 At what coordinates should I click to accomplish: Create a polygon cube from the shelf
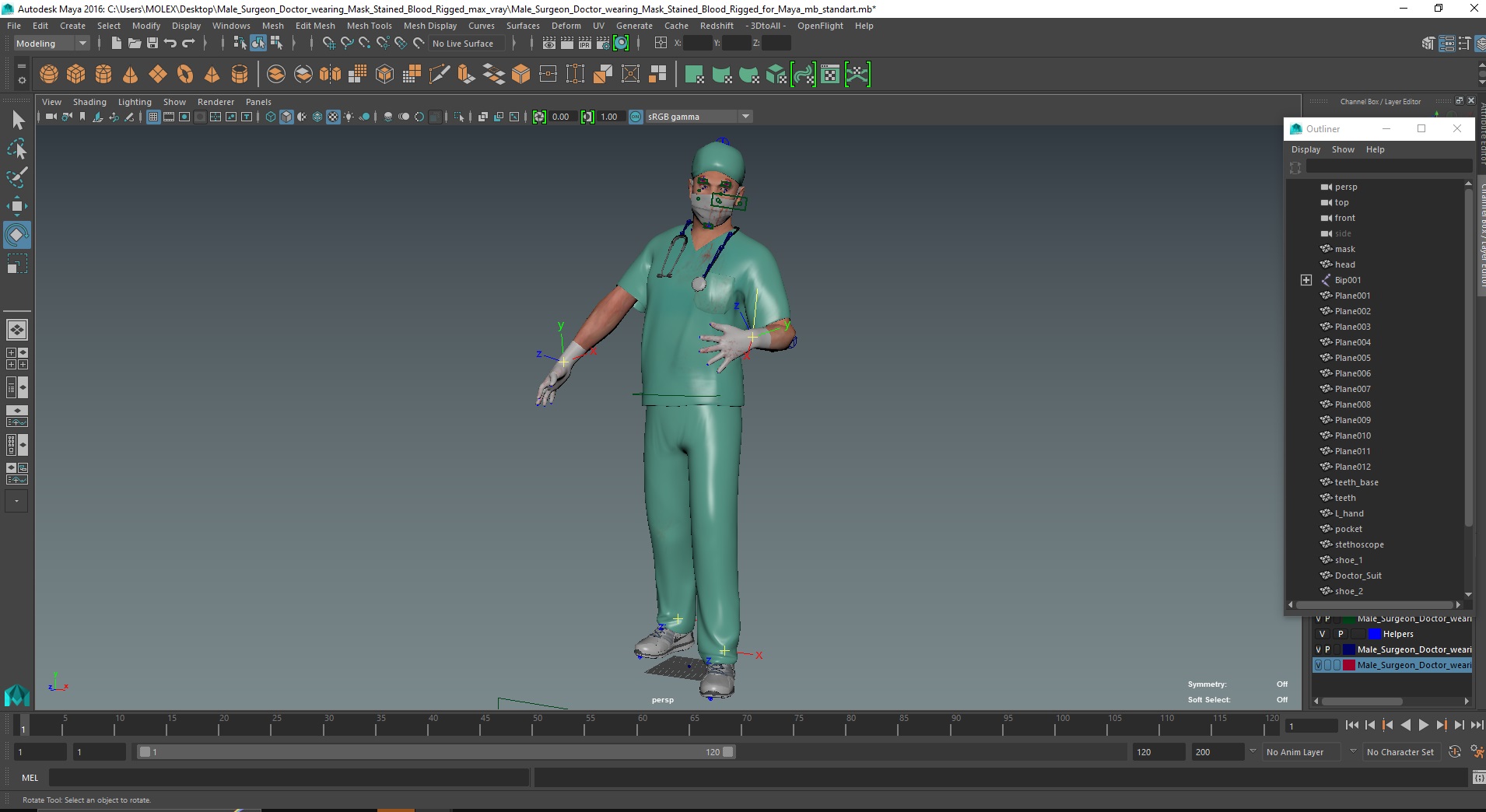76,74
